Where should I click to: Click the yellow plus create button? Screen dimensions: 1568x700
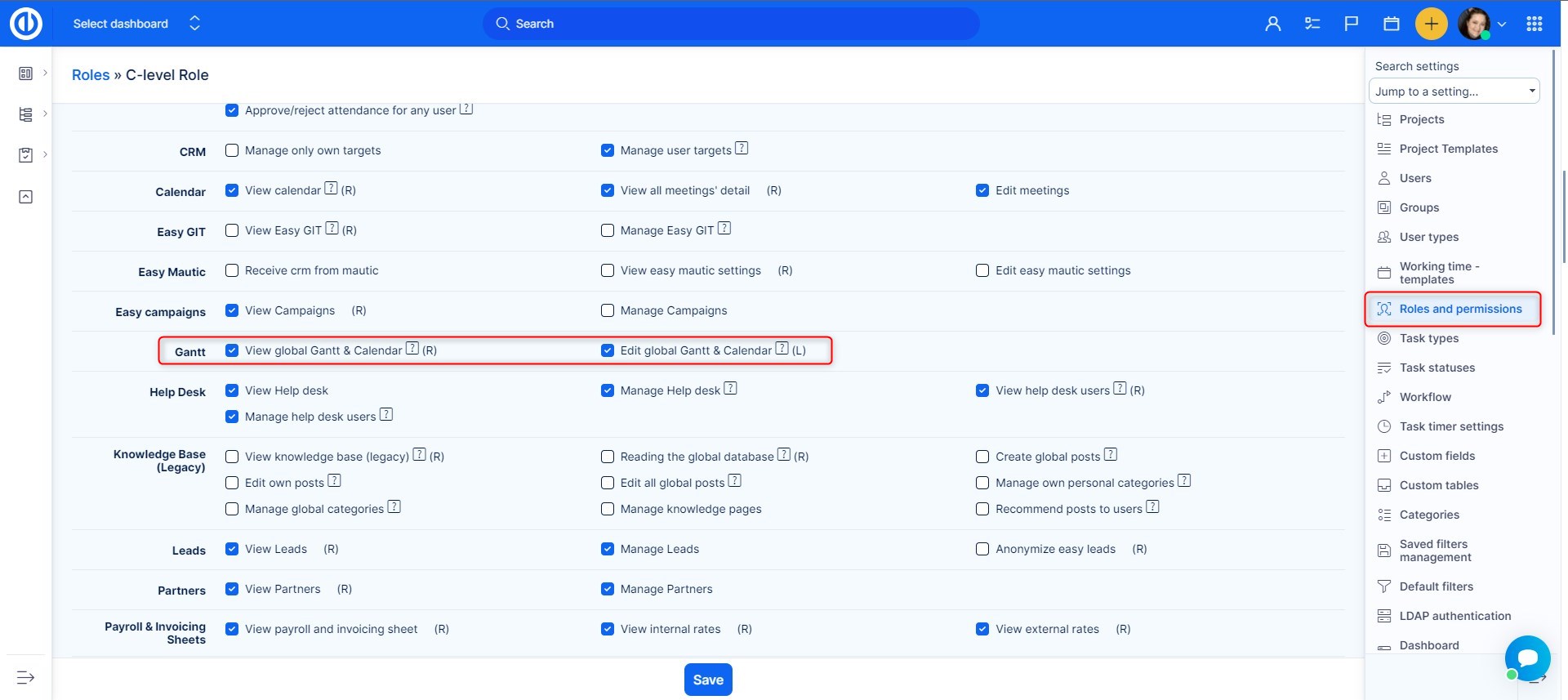click(1431, 24)
